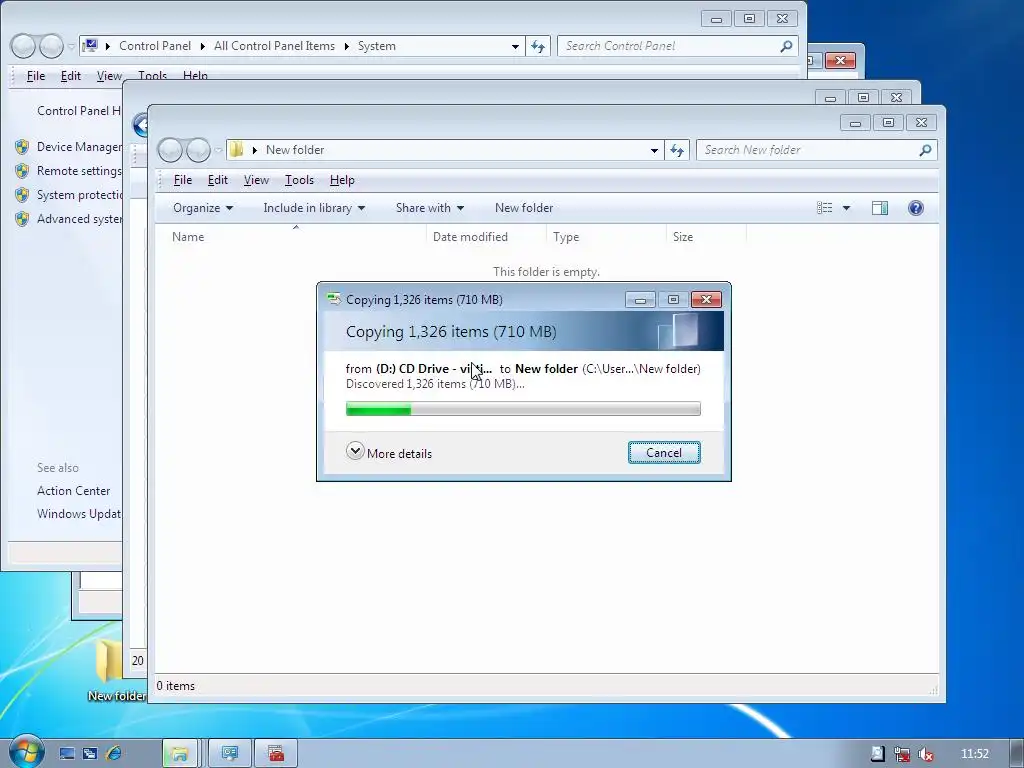Click copy dialog title bar icon
The image size is (1024, 768).
(x=334, y=299)
